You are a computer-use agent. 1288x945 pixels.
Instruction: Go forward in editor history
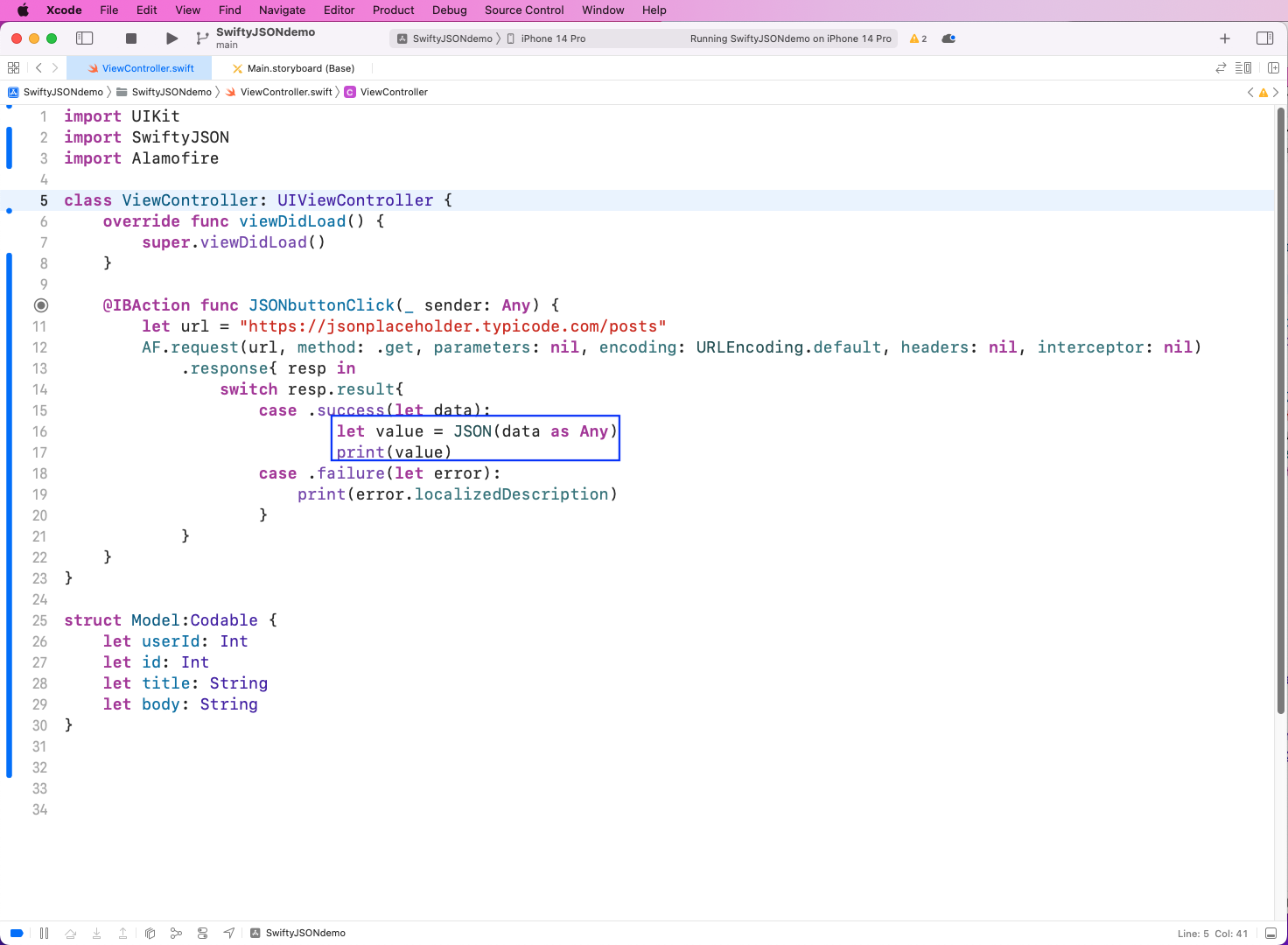tap(55, 67)
